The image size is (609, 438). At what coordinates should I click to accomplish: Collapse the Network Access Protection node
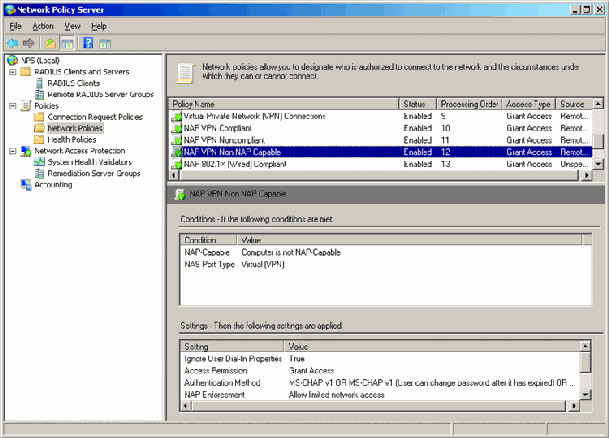[13, 151]
